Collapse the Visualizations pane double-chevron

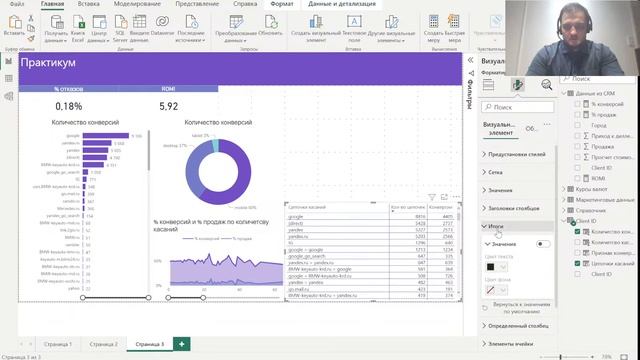coord(470,60)
